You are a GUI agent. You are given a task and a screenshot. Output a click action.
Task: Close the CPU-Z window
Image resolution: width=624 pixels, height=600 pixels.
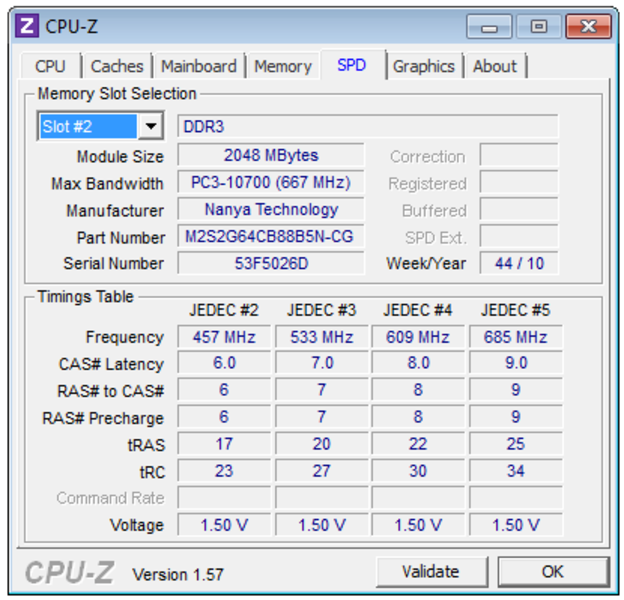[588, 27]
